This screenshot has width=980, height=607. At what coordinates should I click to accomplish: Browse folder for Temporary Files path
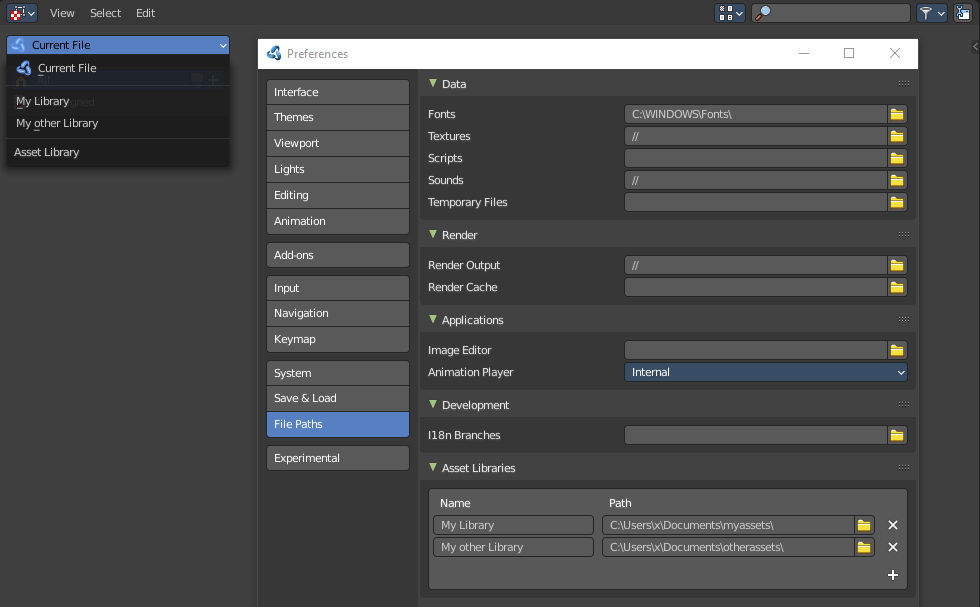coord(897,202)
